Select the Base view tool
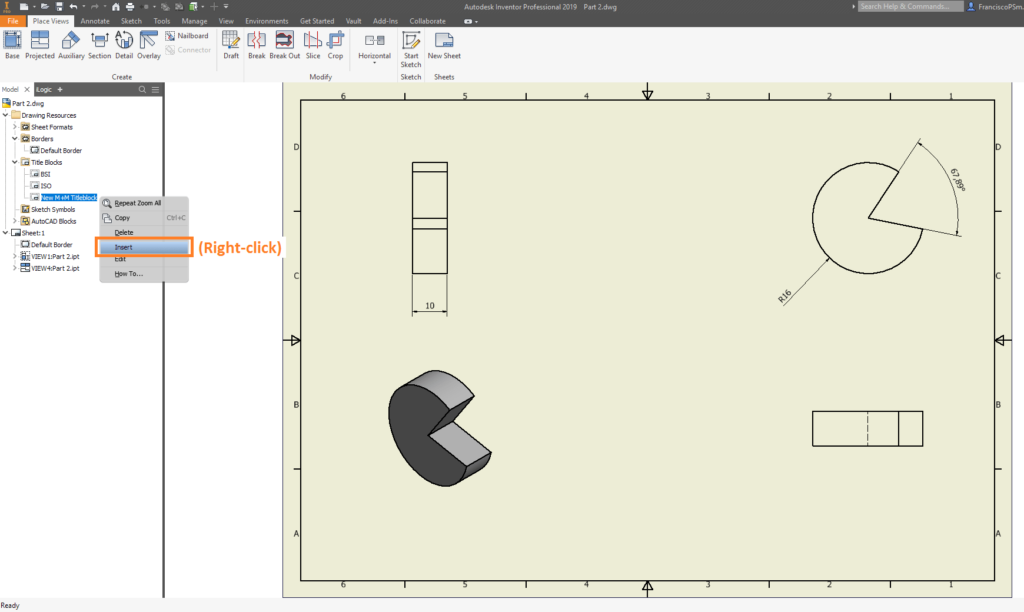This screenshot has height=612, width=1024. 12,44
